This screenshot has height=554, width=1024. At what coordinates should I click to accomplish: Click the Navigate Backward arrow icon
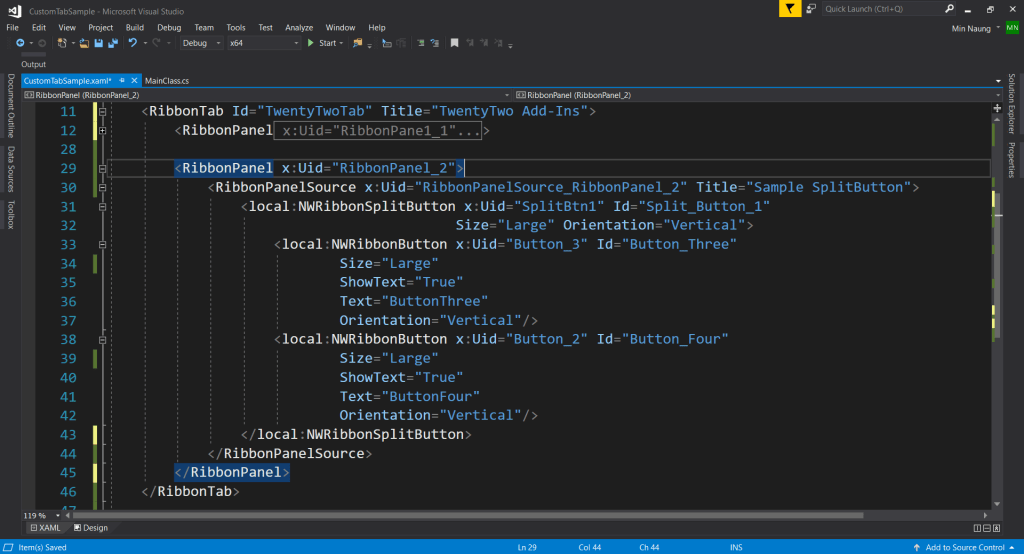[20, 44]
